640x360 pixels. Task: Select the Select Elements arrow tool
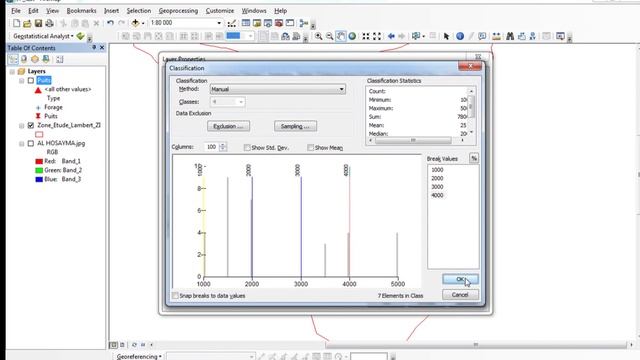tap(446, 36)
